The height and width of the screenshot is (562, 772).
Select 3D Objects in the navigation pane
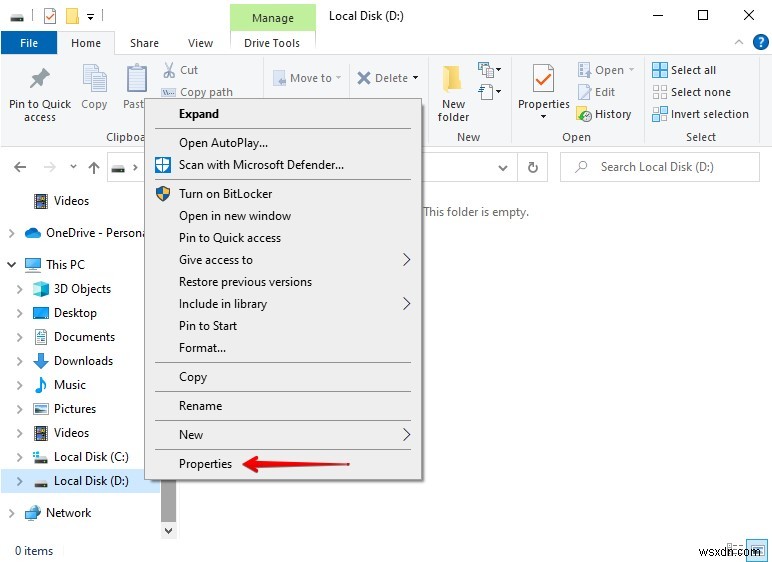click(x=82, y=289)
